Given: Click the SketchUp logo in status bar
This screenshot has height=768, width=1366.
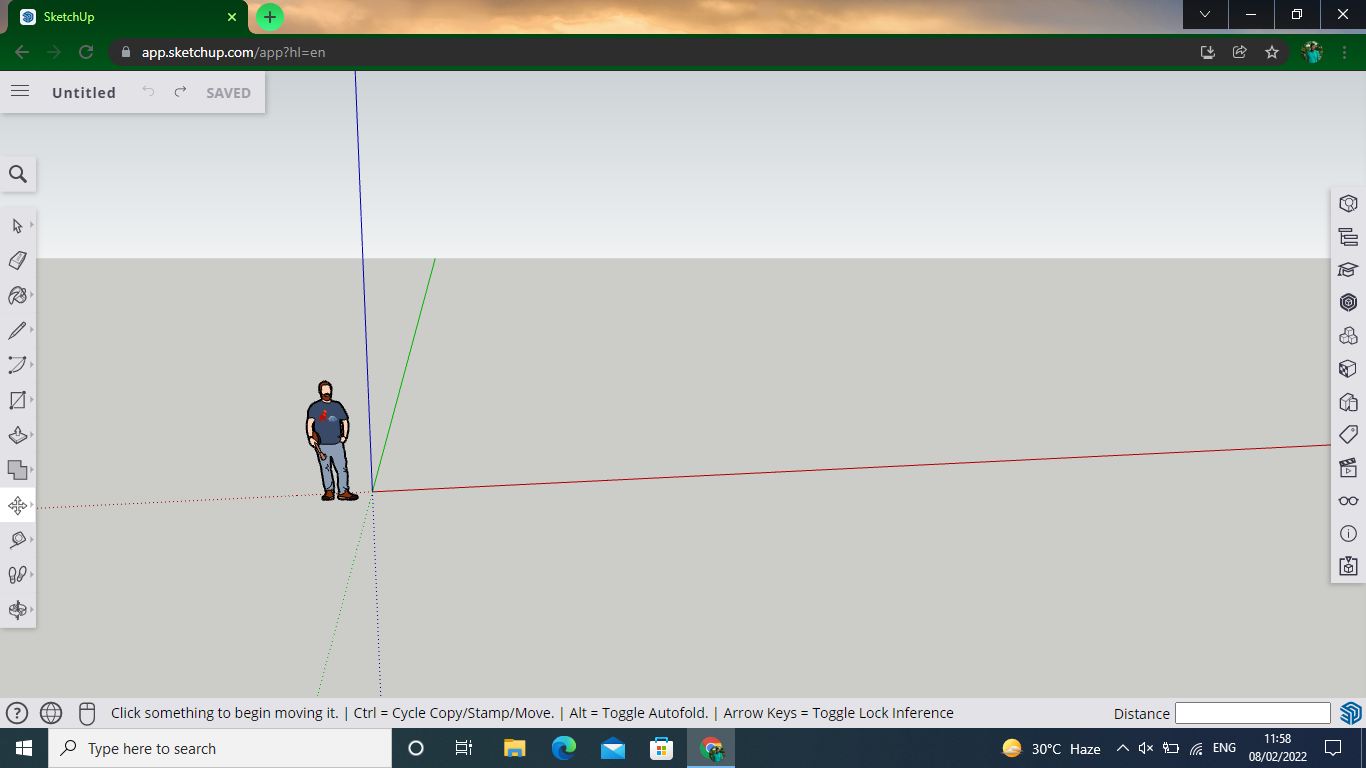Looking at the screenshot, I should click(x=1351, y=713).
